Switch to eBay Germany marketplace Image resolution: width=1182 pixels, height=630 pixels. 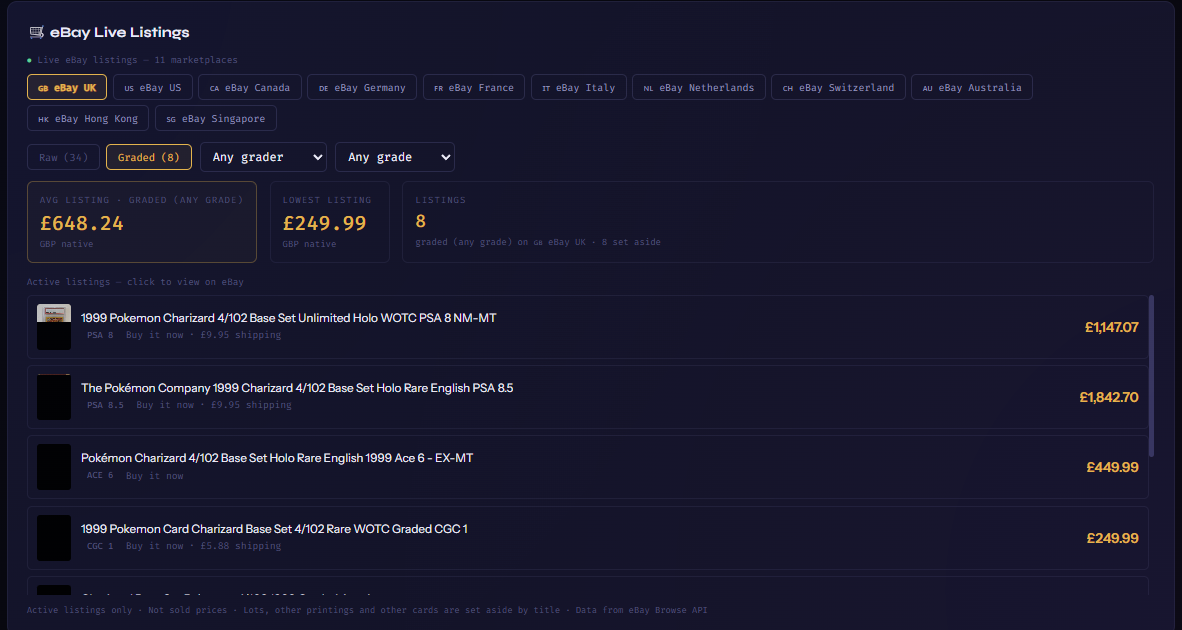pyautogui.click(x=362, y=87)
